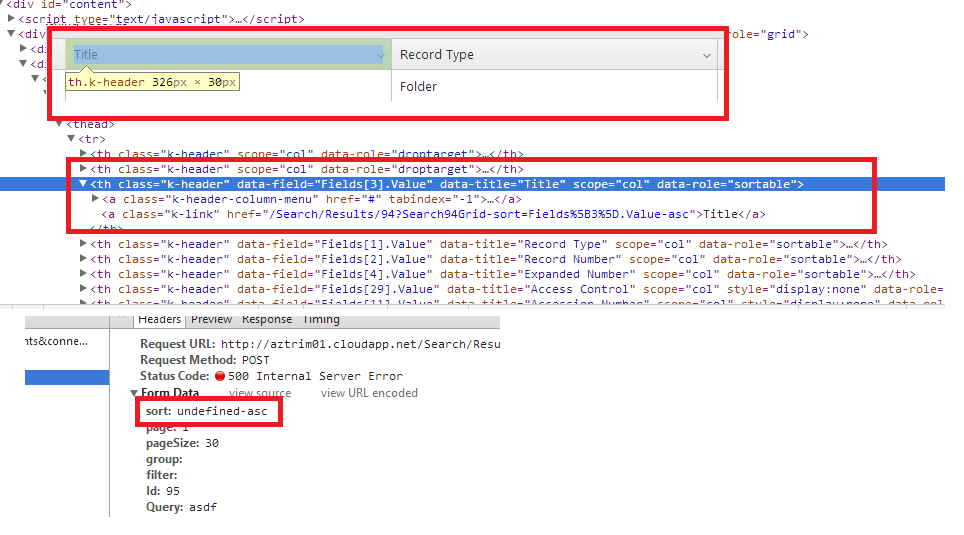
Task: Expand the k-header-column-menu anchor node
Action: pyautogui.click(x=95, y=199)
